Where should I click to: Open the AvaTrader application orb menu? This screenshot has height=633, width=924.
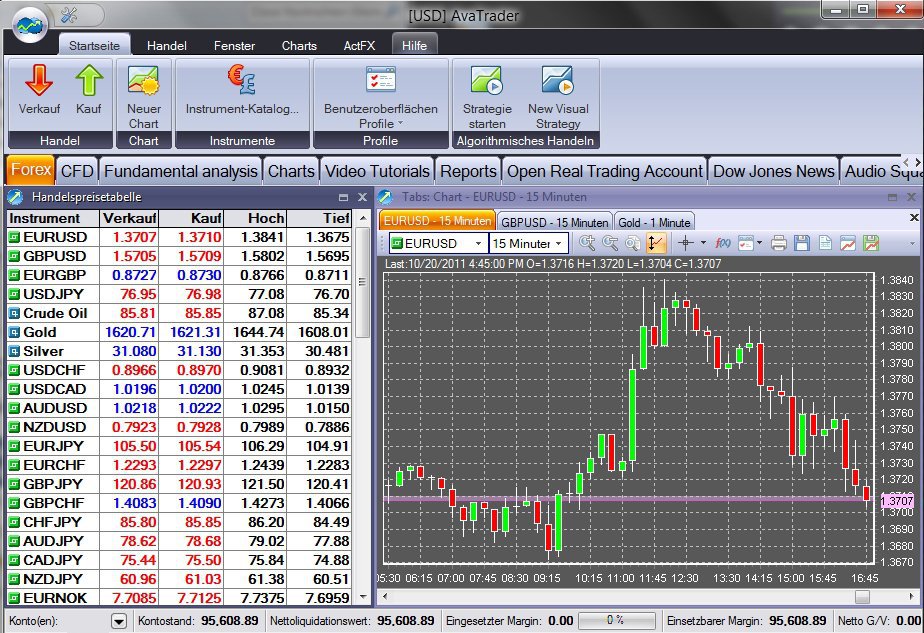pyautogui.click(x=29, y=24)
